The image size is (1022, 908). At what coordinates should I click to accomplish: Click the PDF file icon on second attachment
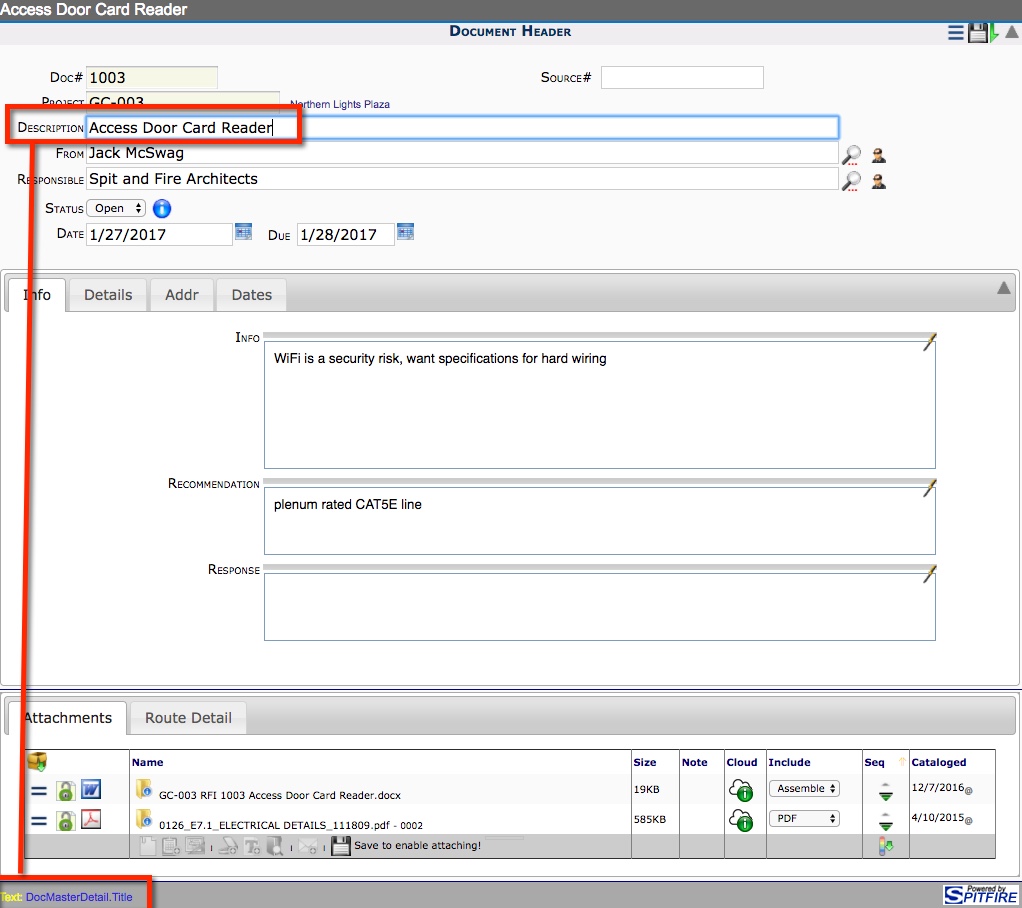click(91, 819)
